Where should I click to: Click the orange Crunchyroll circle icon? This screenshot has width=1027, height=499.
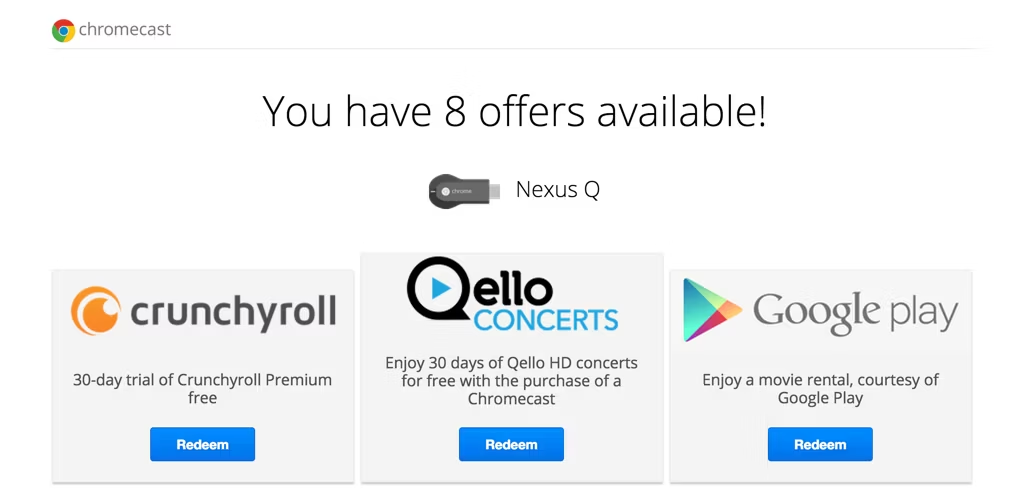coord(96,310)
